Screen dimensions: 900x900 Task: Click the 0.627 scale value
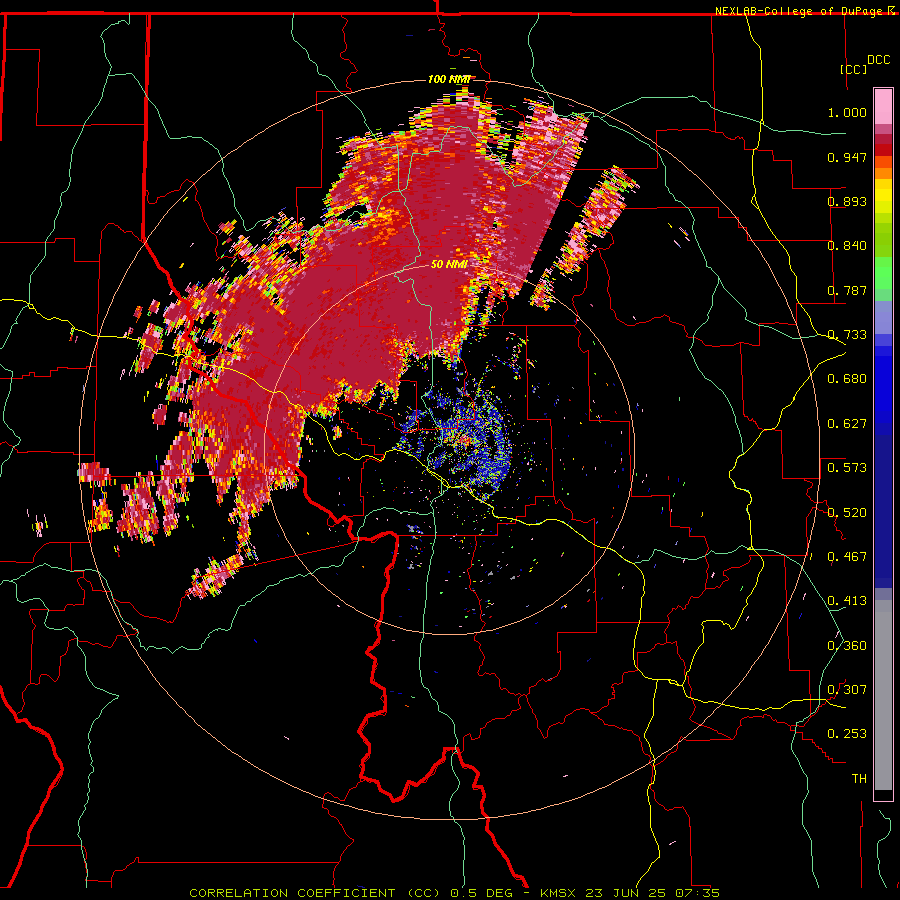847,424
